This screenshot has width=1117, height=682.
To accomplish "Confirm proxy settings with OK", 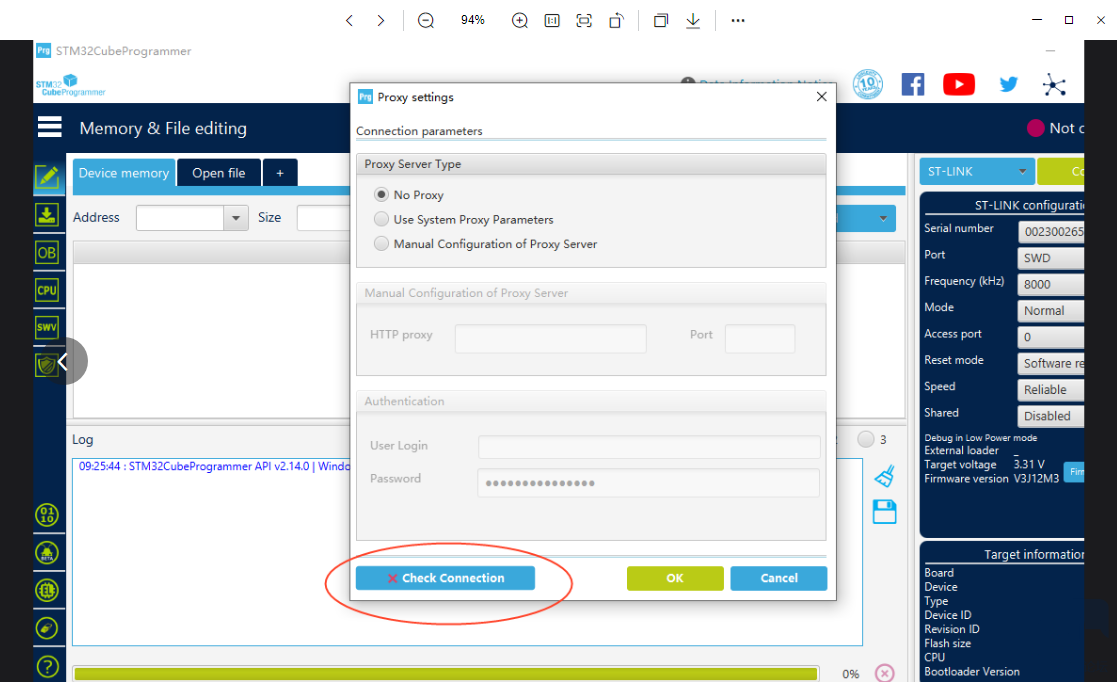I will click(675, 578).
